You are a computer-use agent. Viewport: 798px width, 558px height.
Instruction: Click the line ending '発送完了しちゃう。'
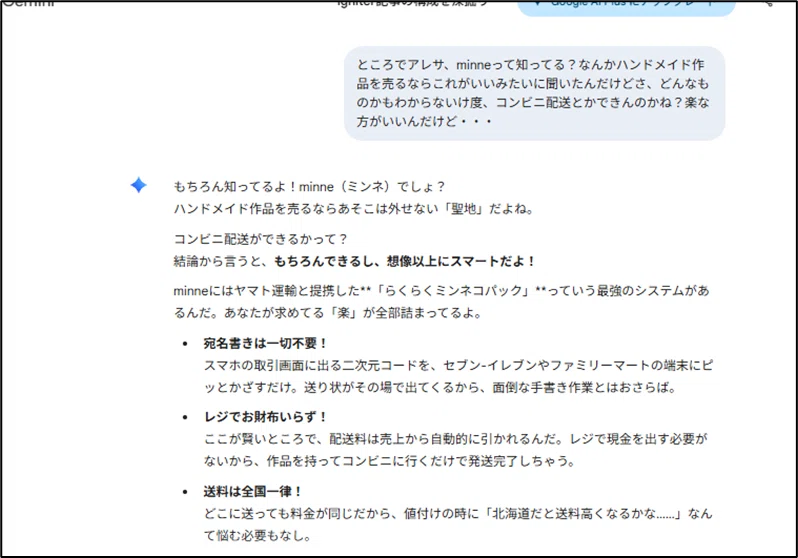pos(390,461)
